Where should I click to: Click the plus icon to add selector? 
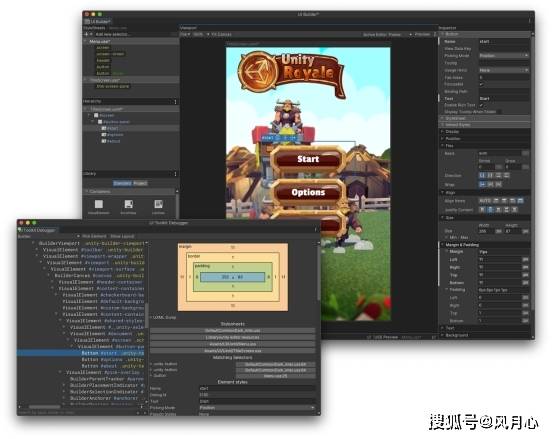86,34
